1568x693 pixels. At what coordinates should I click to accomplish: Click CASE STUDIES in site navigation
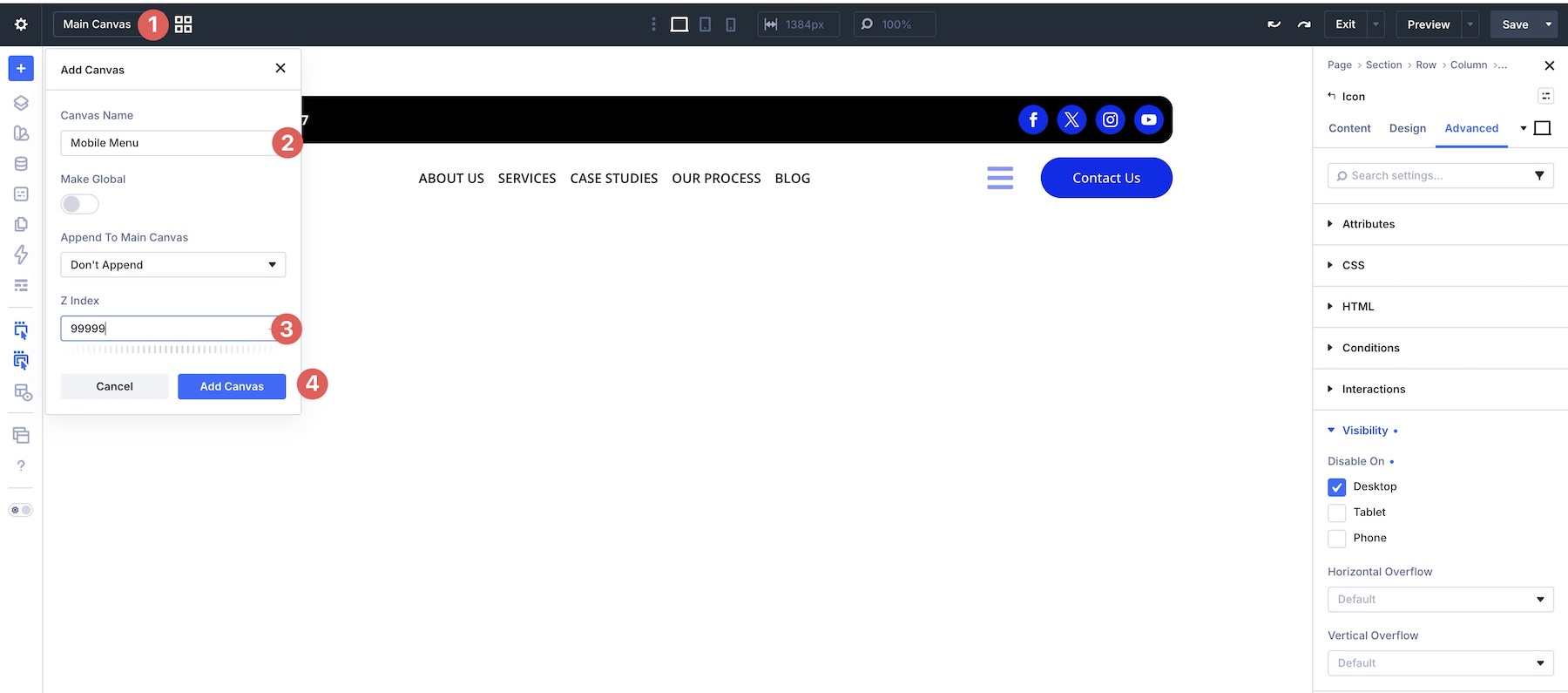[614, 178]
